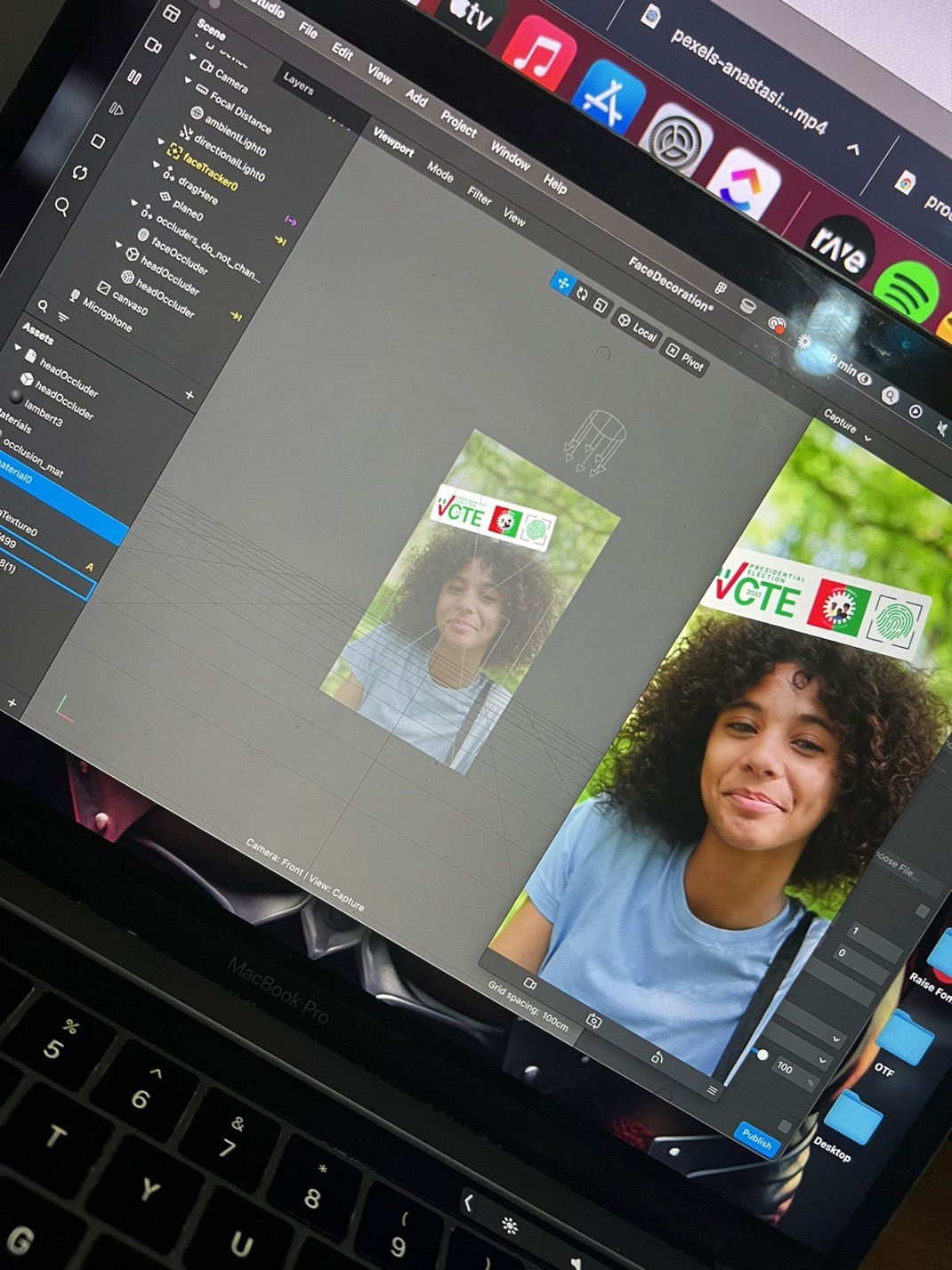
Task: Click the switch-camera icon under the preview
Action: tap(593, 1021)
